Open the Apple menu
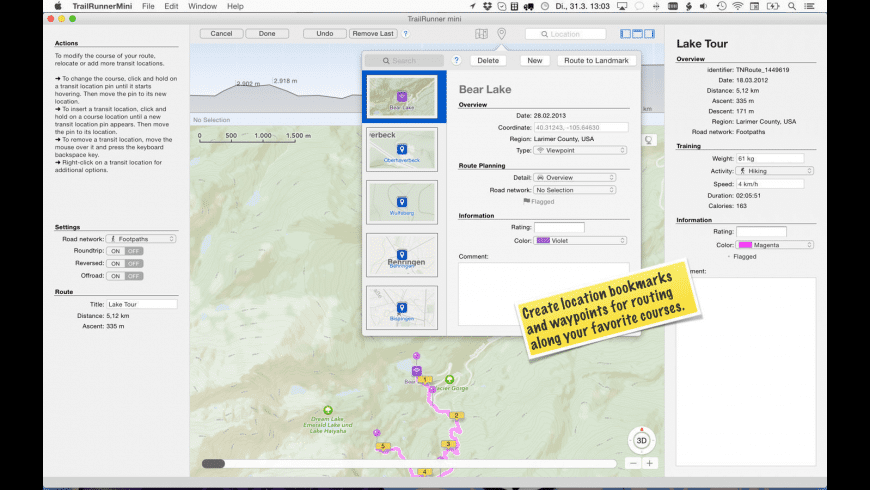Screen dimensions: 870x490 click(x=57, y=6)
